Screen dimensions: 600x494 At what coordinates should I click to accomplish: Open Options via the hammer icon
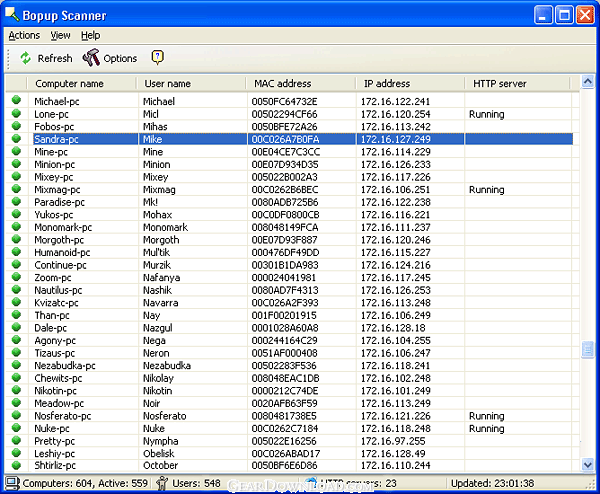point(91,58)
